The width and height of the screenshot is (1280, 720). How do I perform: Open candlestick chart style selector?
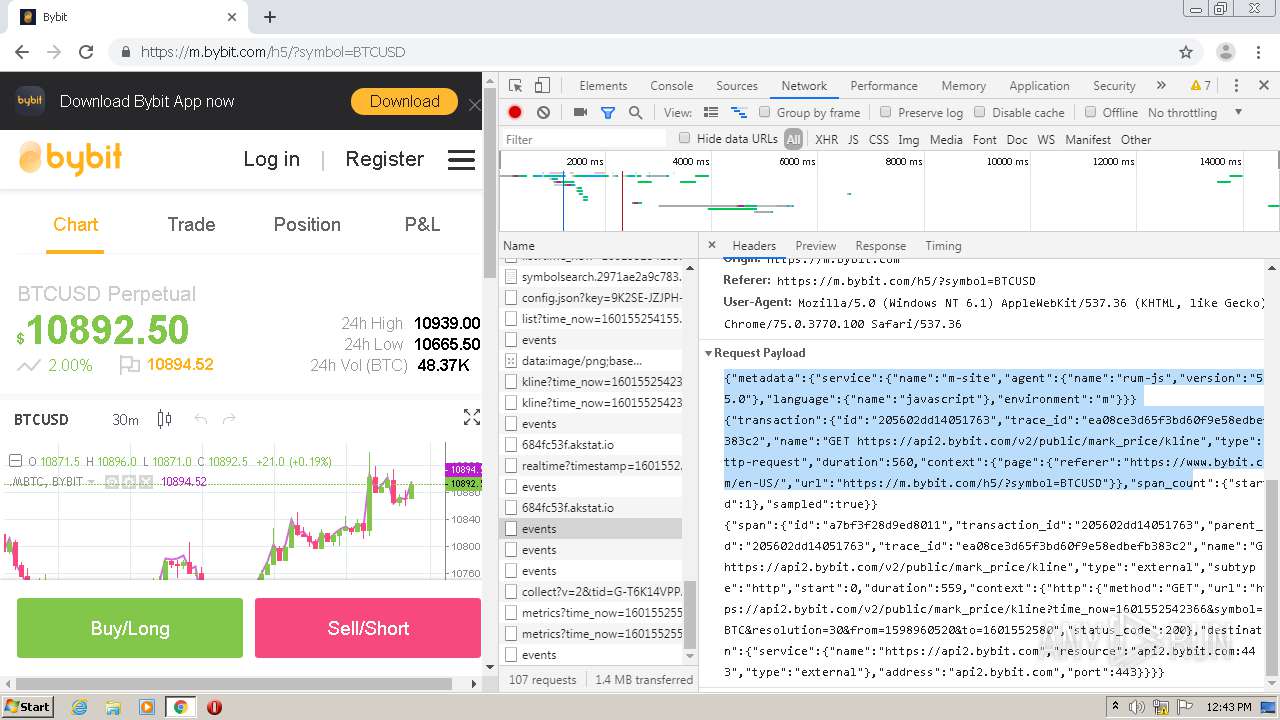164,419
